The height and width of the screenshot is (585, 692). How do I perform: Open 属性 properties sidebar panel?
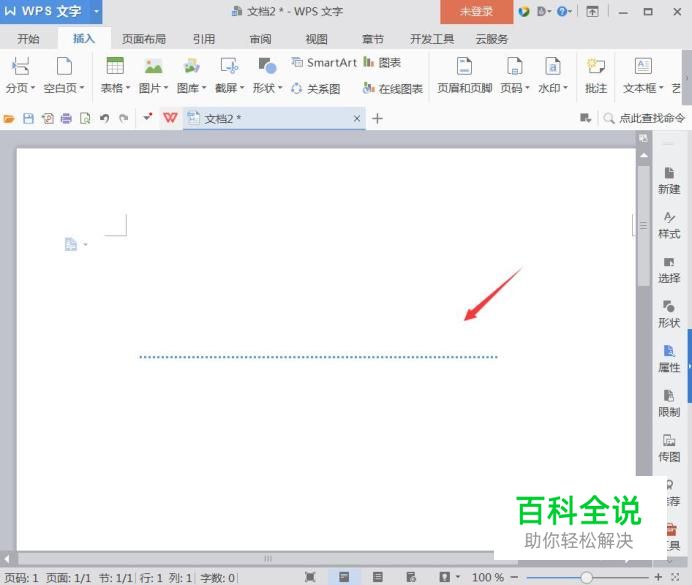coord(669,359)
